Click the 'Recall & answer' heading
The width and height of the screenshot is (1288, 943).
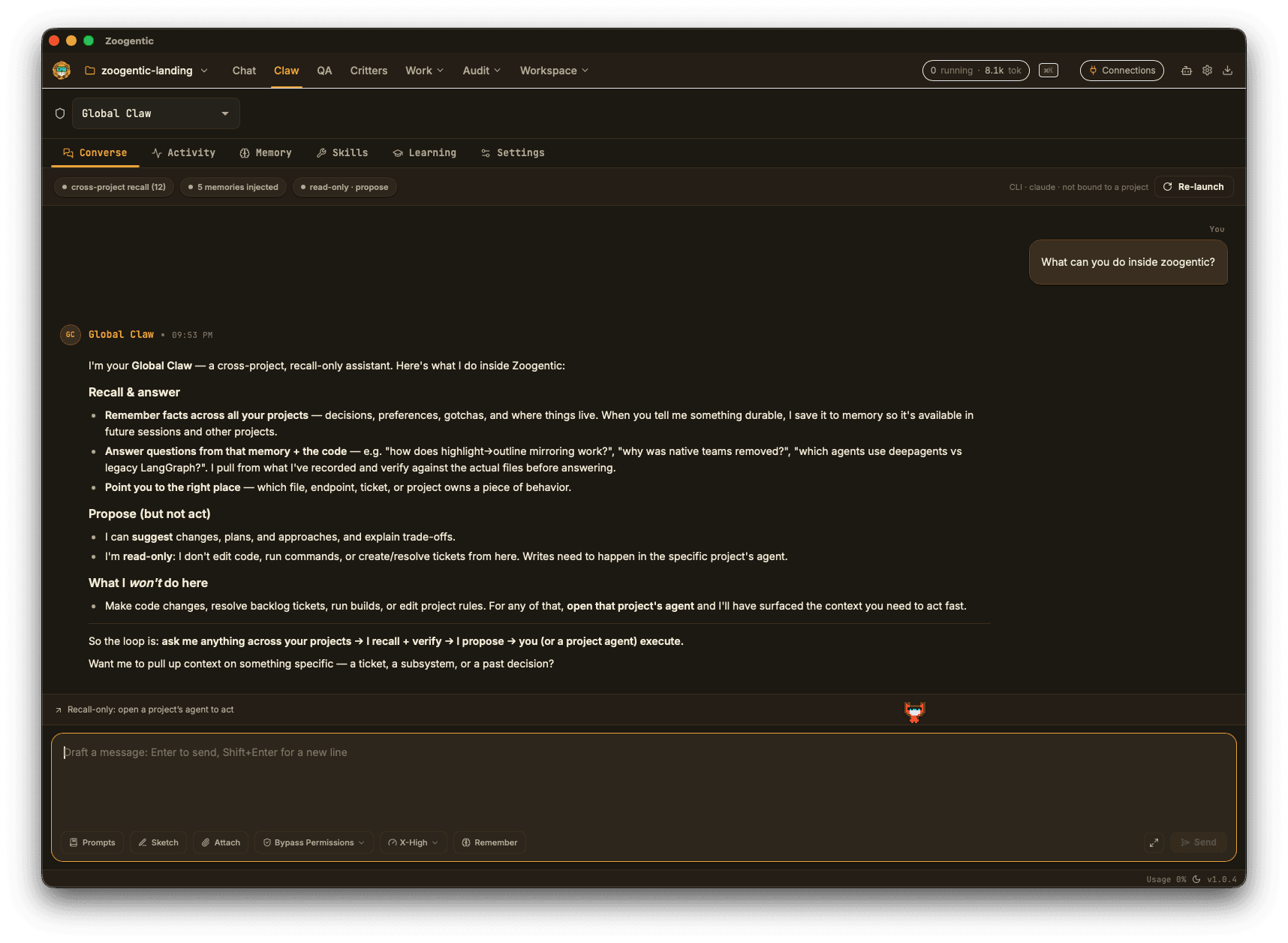[134, 393]
